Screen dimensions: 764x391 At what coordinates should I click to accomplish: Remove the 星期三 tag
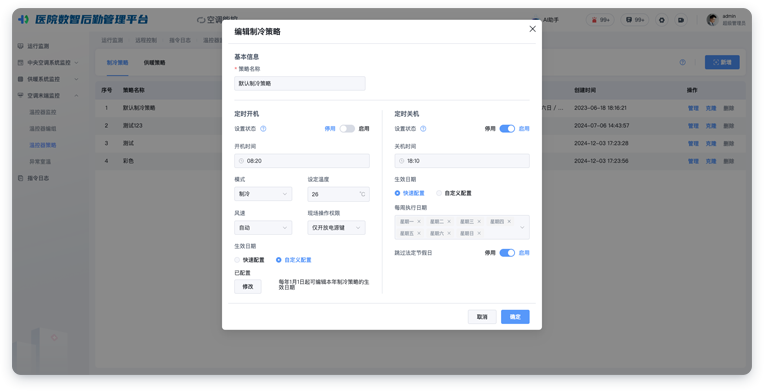[479, 221]
